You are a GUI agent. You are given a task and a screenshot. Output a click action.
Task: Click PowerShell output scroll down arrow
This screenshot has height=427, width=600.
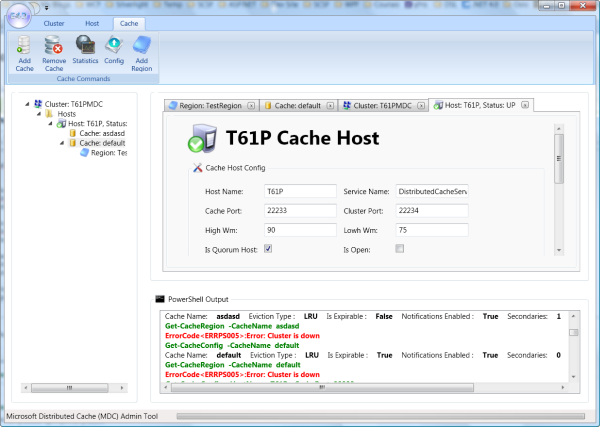pos(573,377)
